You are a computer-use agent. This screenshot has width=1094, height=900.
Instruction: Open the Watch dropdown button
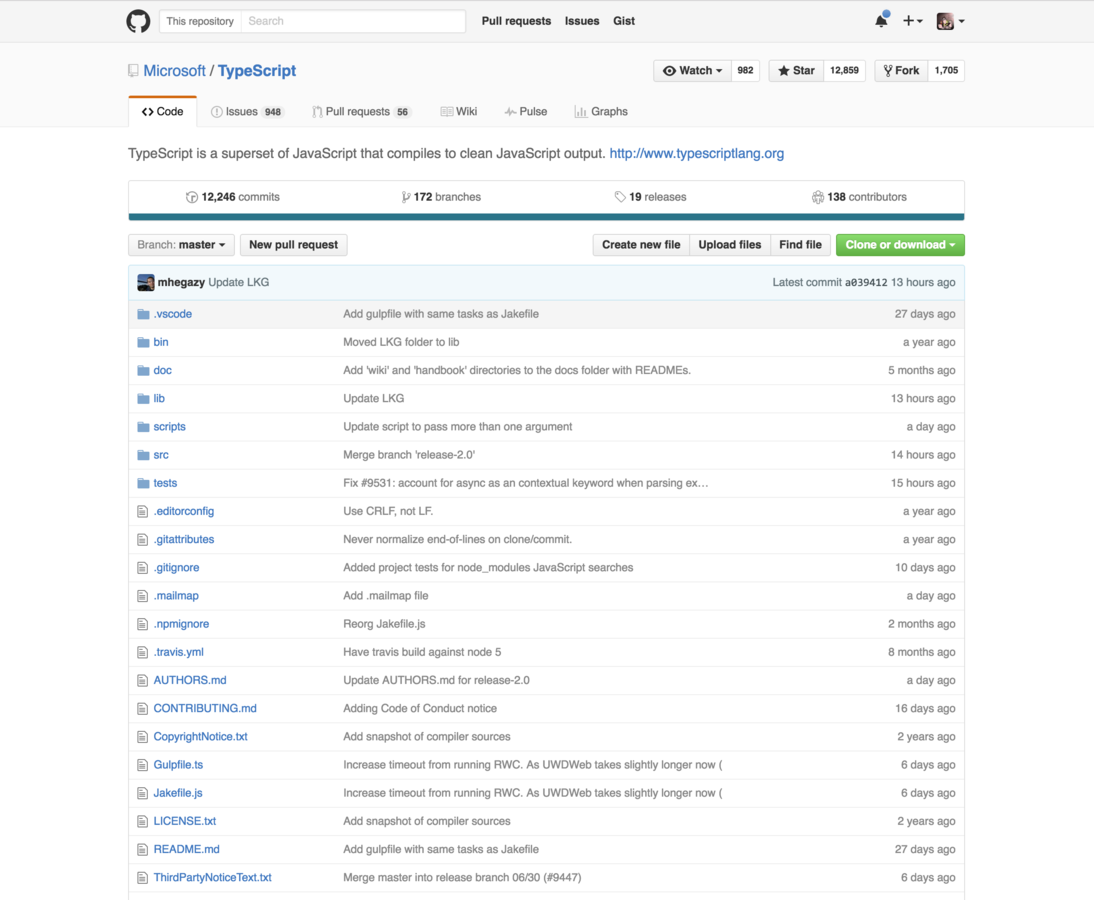692,70
